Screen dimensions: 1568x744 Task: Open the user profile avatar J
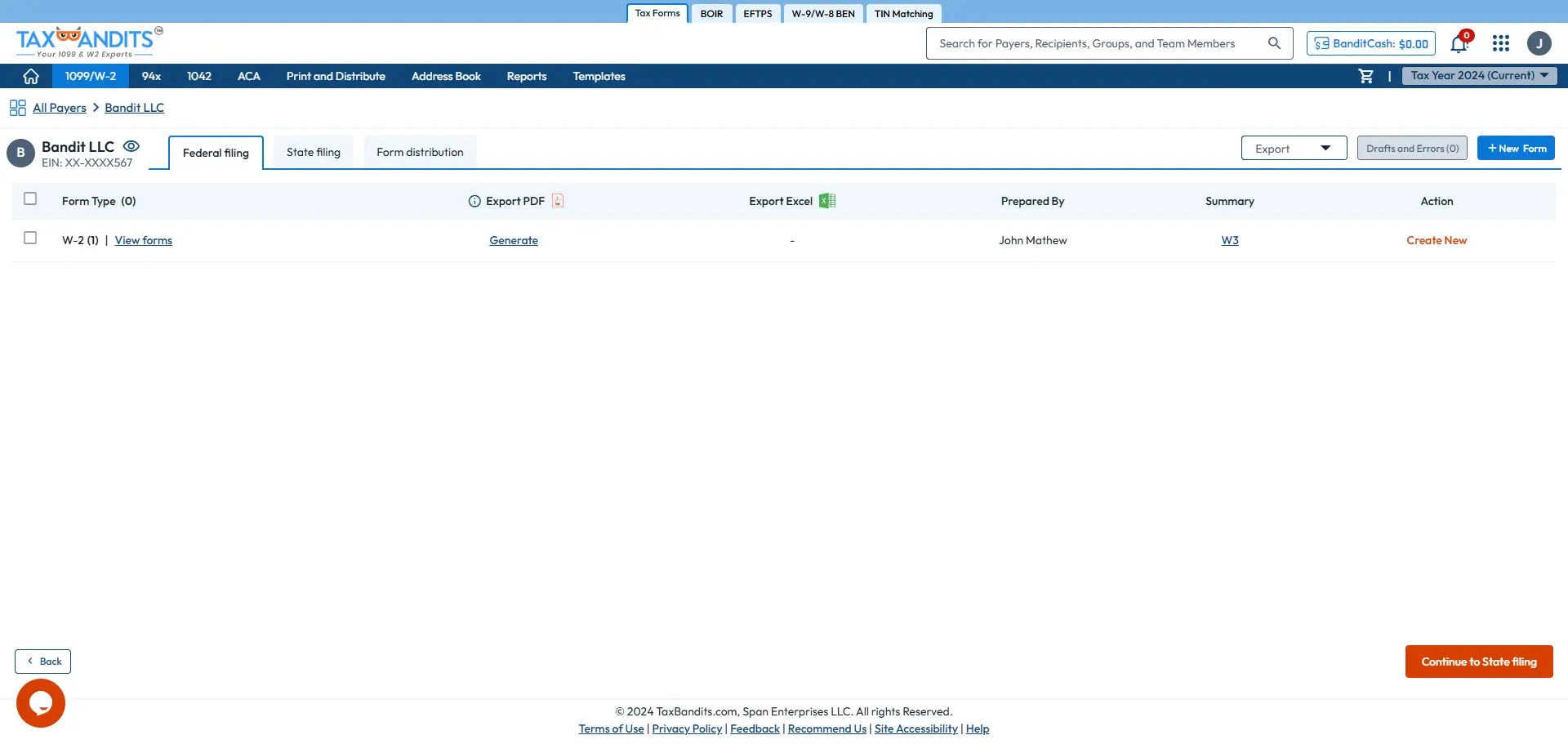coord(1539,43)
